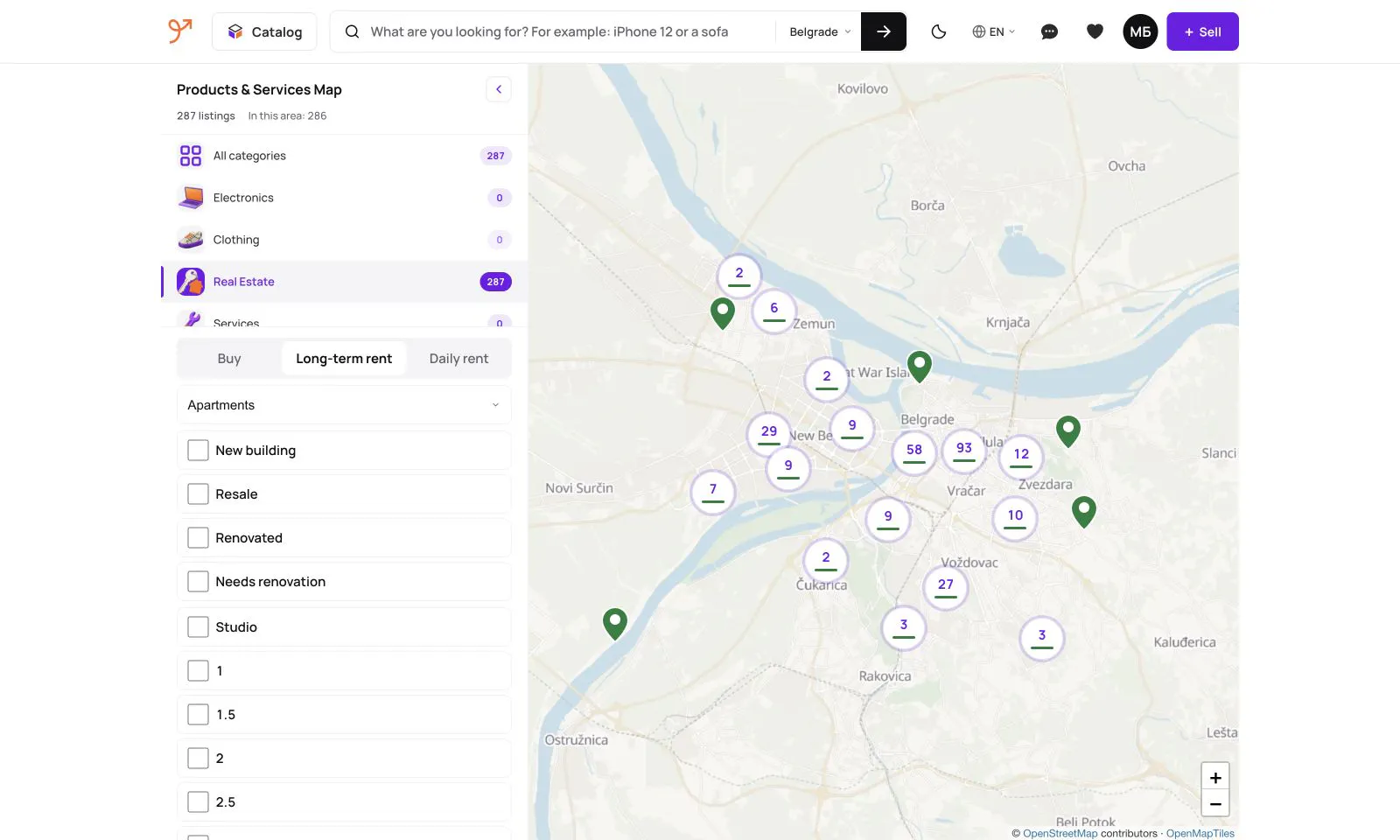
Task: Expand the 27 listings cluster near Voždovac
Action: tap(946, 587)
